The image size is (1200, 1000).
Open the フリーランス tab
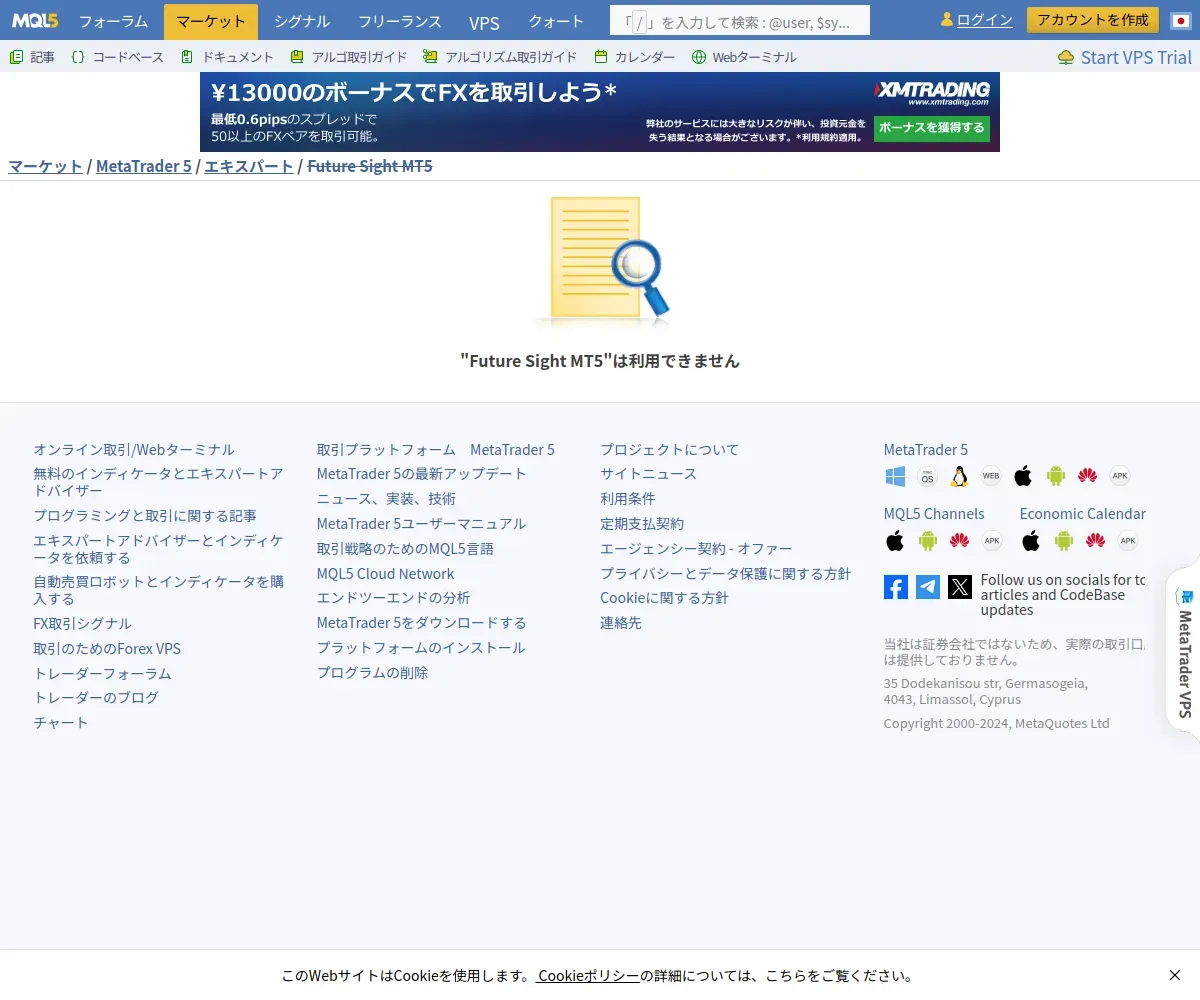(x=400, y=21)
